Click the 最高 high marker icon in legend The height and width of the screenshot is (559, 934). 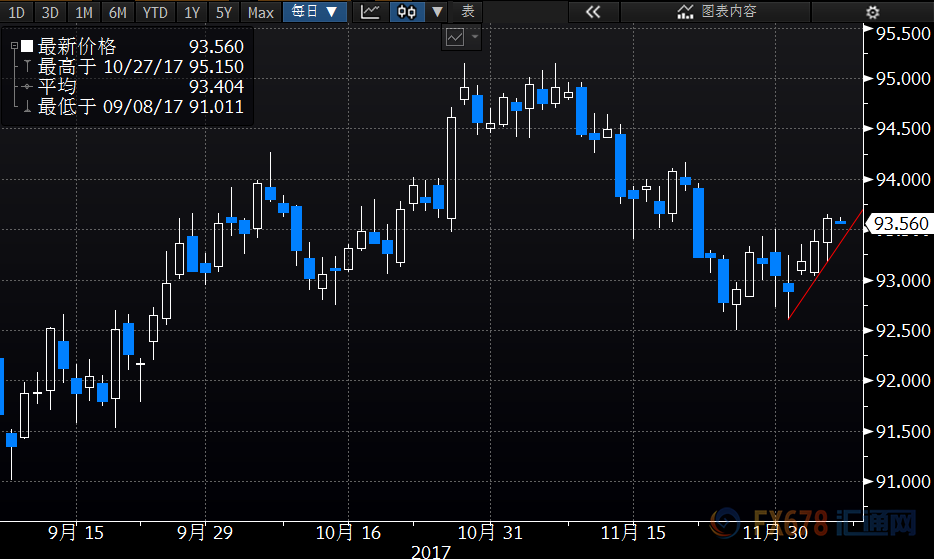click(x=26, y=67)
